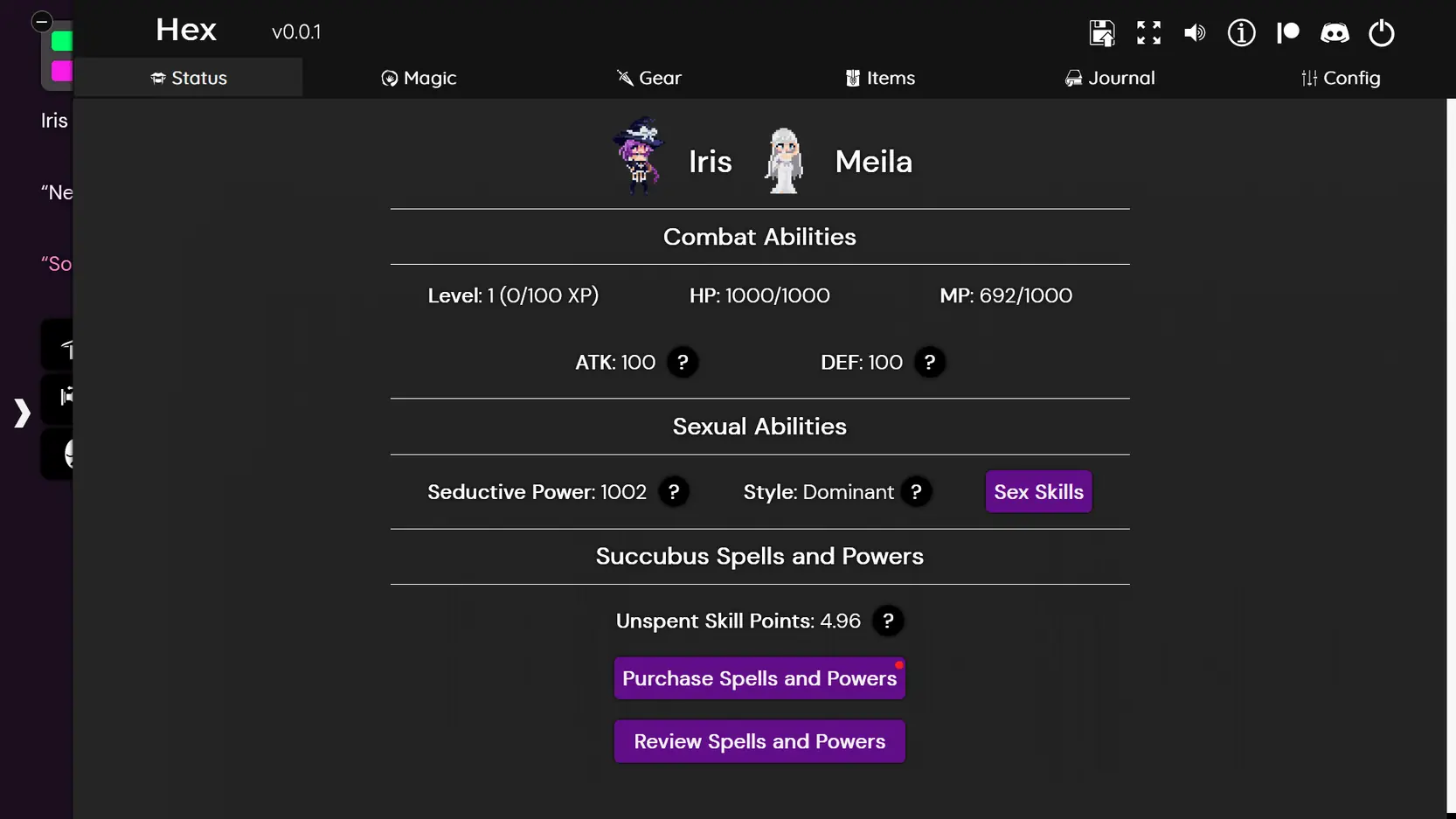Click the power quit icon
1456x819 pixels.
tap(1381, 33)
